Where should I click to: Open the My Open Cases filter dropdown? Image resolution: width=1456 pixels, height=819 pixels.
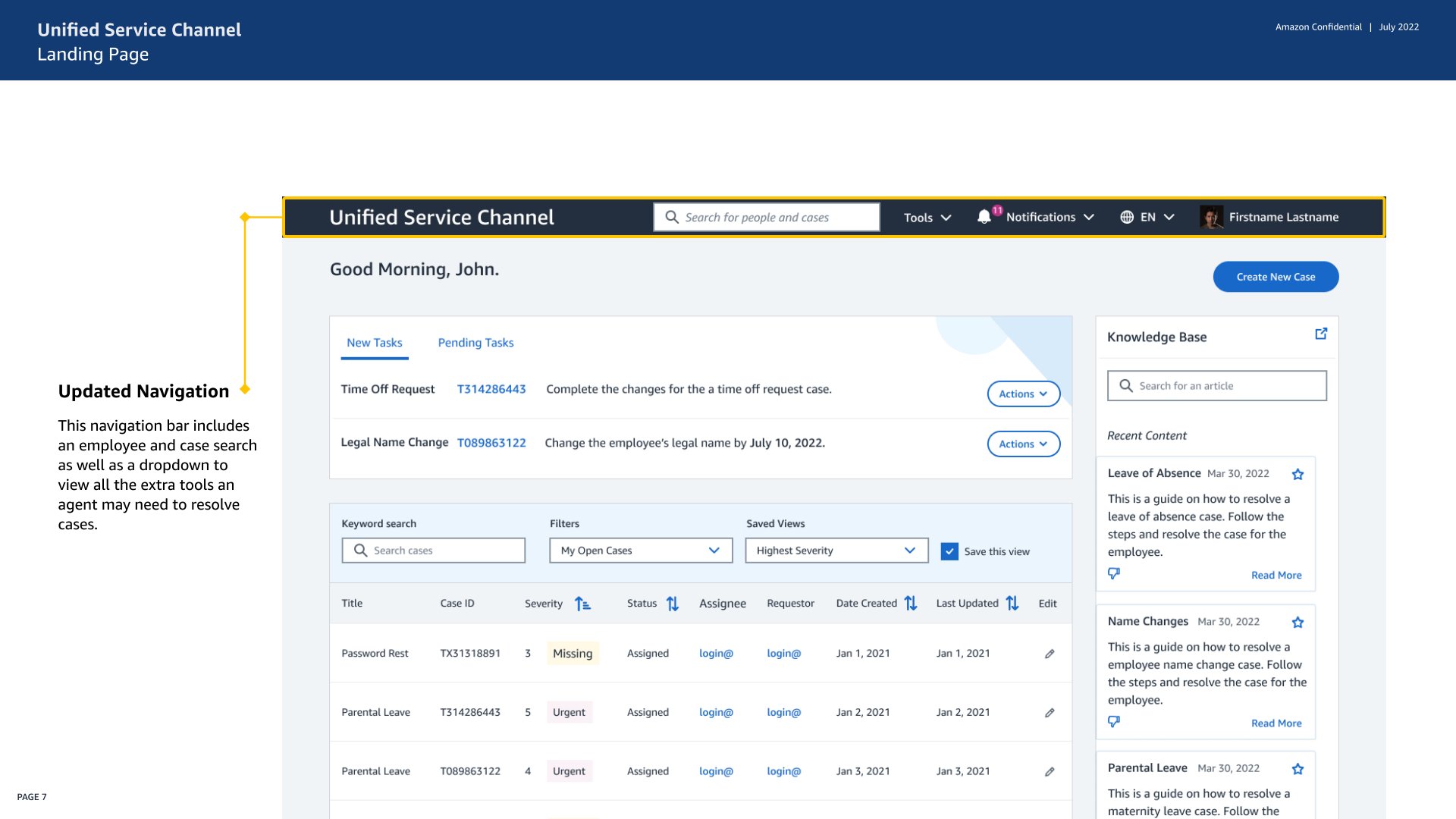pyautogui.click(x=641, y=551)
